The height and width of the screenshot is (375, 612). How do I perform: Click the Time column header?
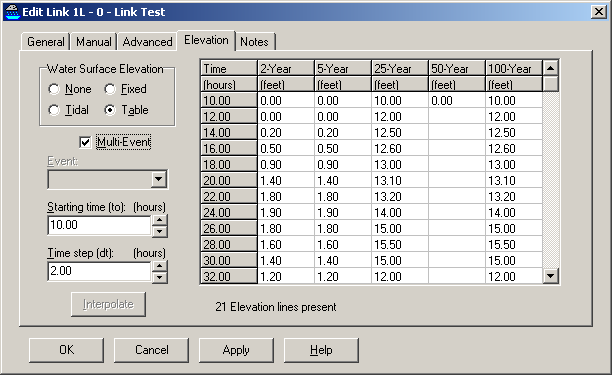pos(229,69)
